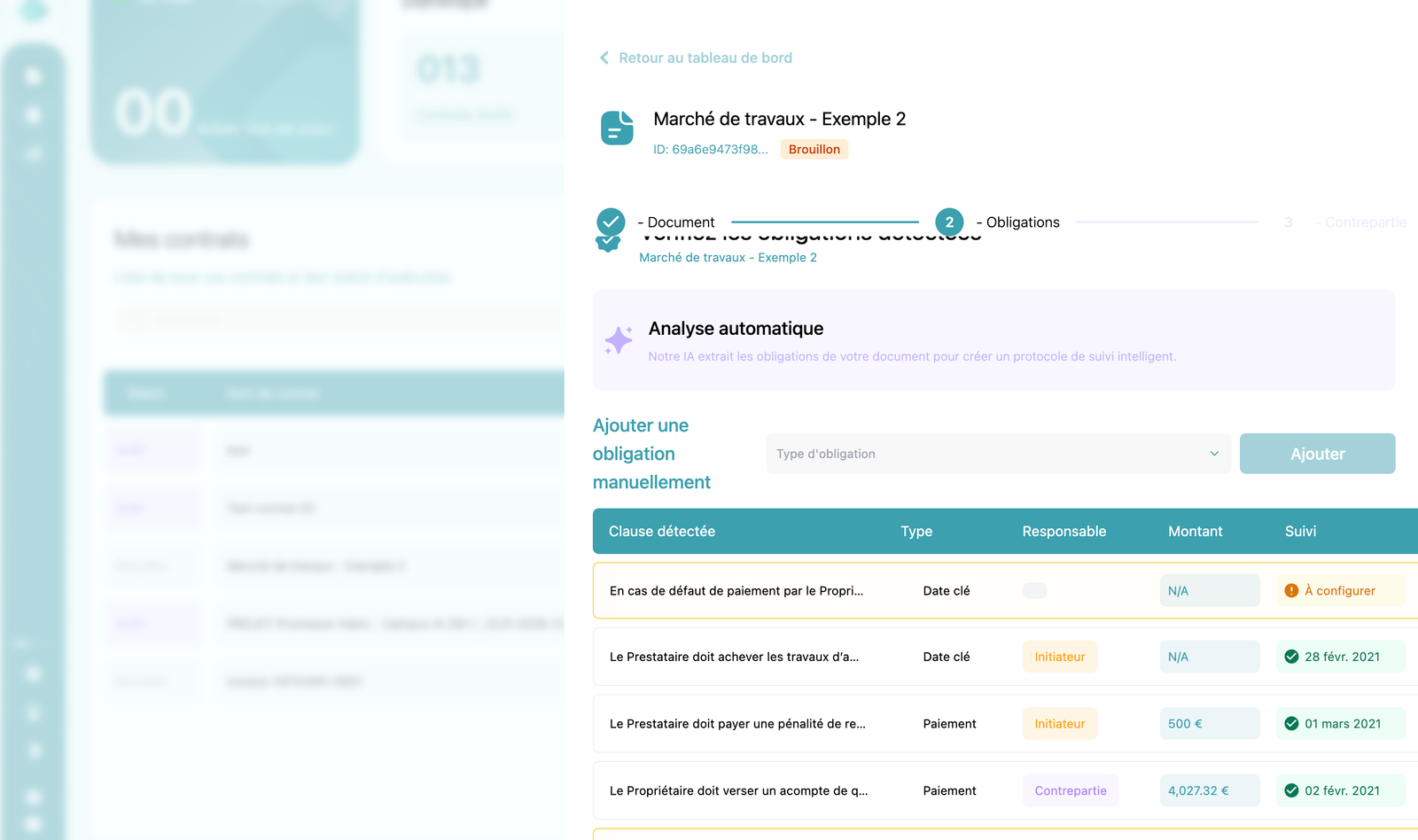The image size is (1418, 840).
Task: Click the topmost icon in the left sidebar
Action: coord(34,76)
